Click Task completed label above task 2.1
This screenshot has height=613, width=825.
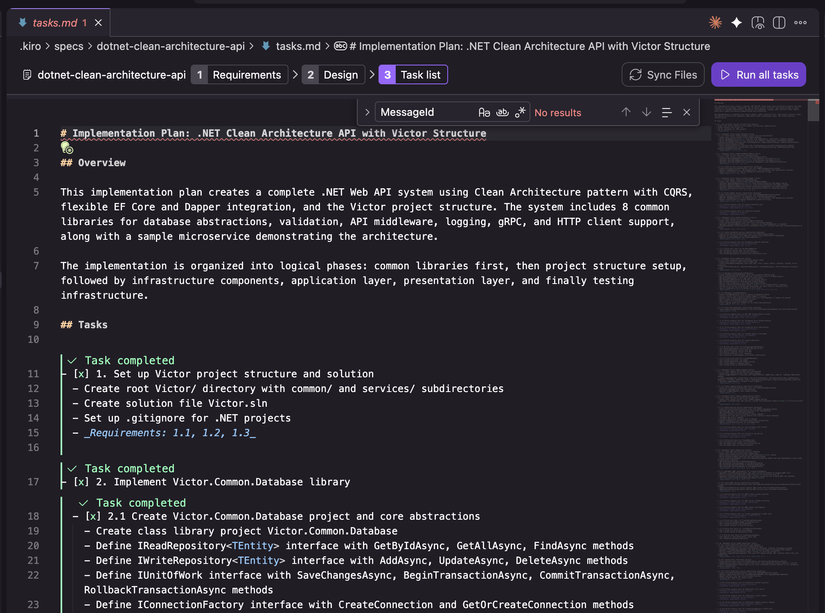pyautogui.click(x=140, y=503)
